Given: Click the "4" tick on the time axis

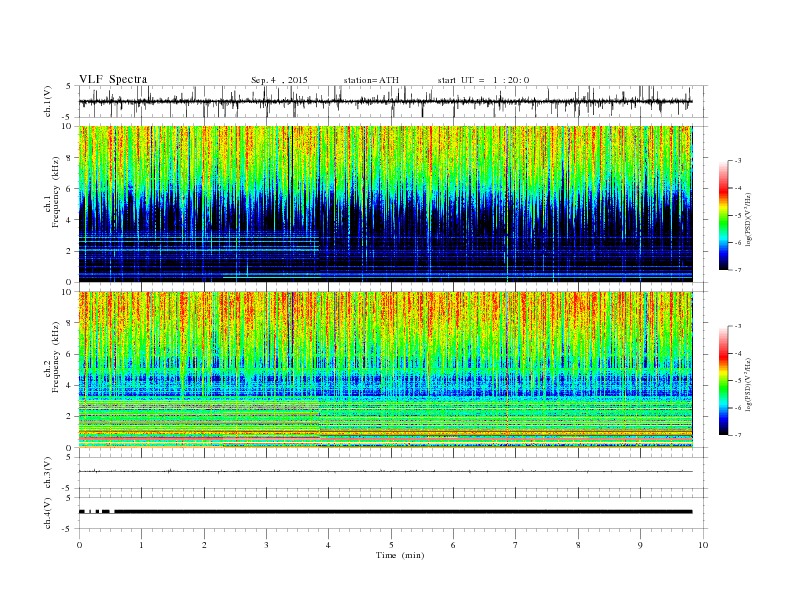Looking at the screenshot, I should pyautogui.click(x=329, y=545).
